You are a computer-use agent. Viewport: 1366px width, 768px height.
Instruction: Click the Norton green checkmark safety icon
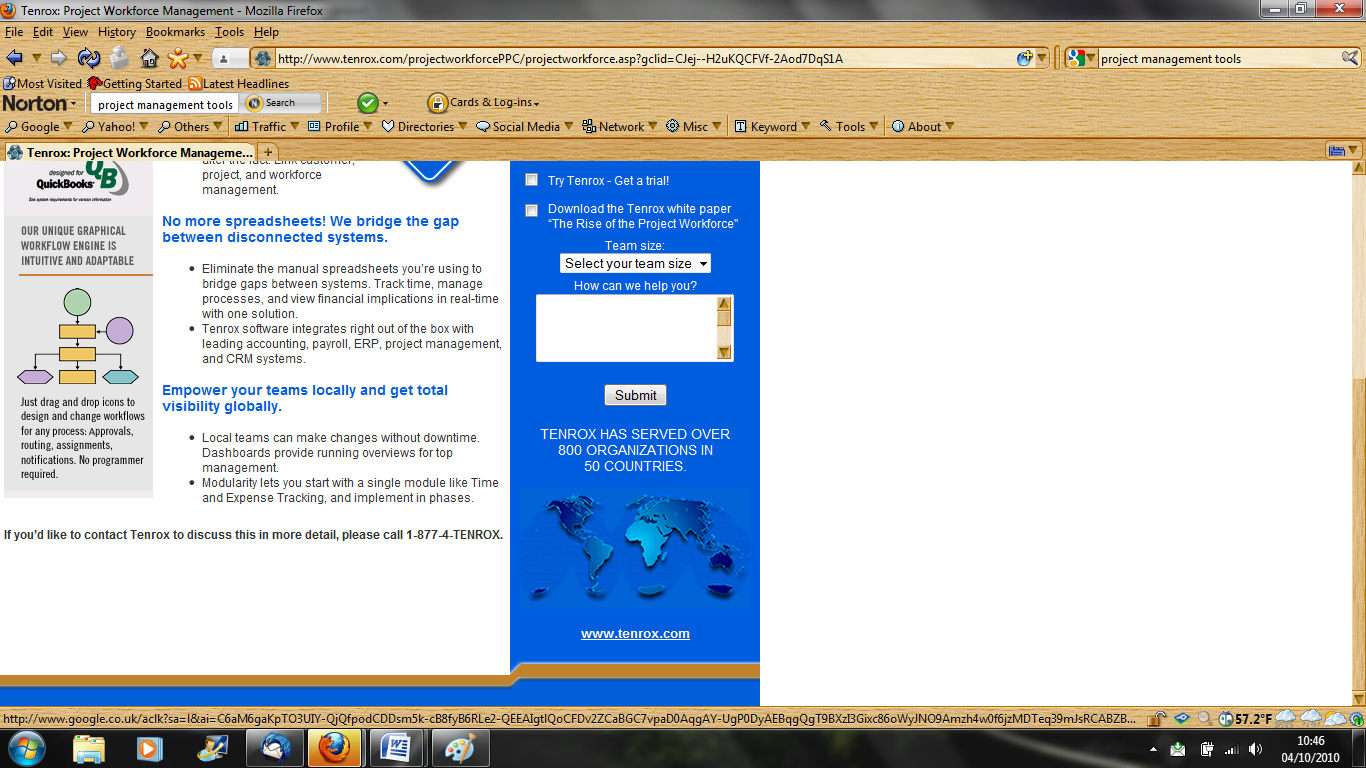click(x=367, y=103)
